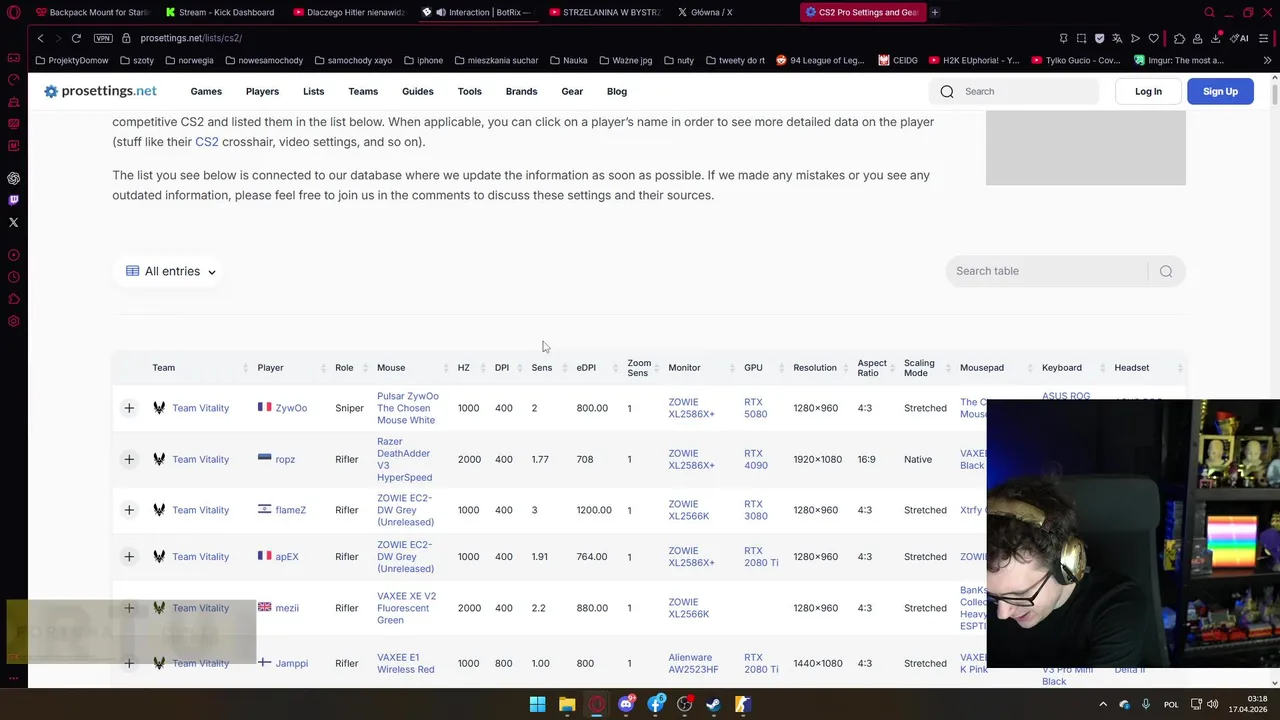
Task: Click the address bar URL
Action: coord(191,38)
